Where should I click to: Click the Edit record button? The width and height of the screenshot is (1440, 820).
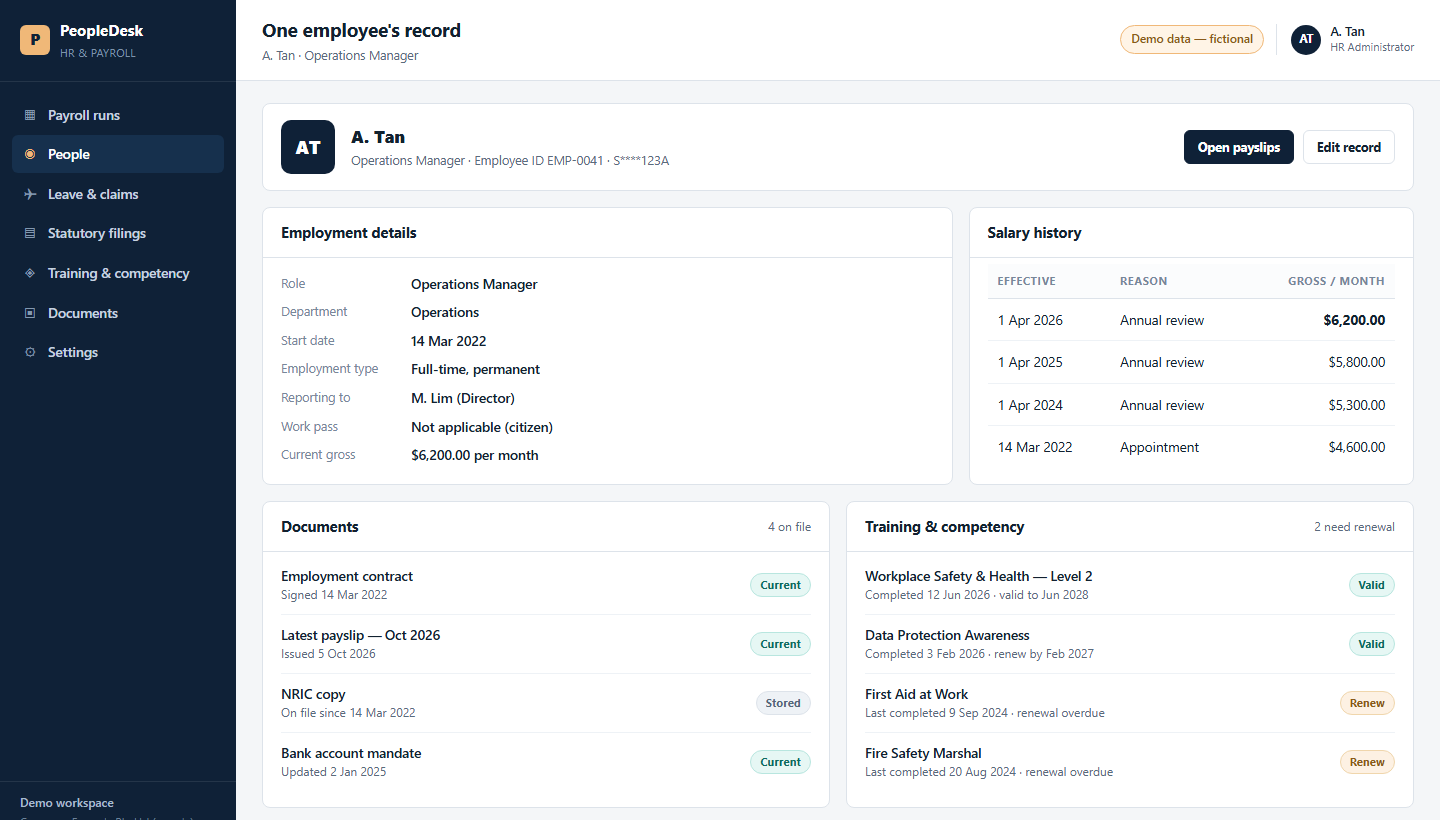[1349, 147]
